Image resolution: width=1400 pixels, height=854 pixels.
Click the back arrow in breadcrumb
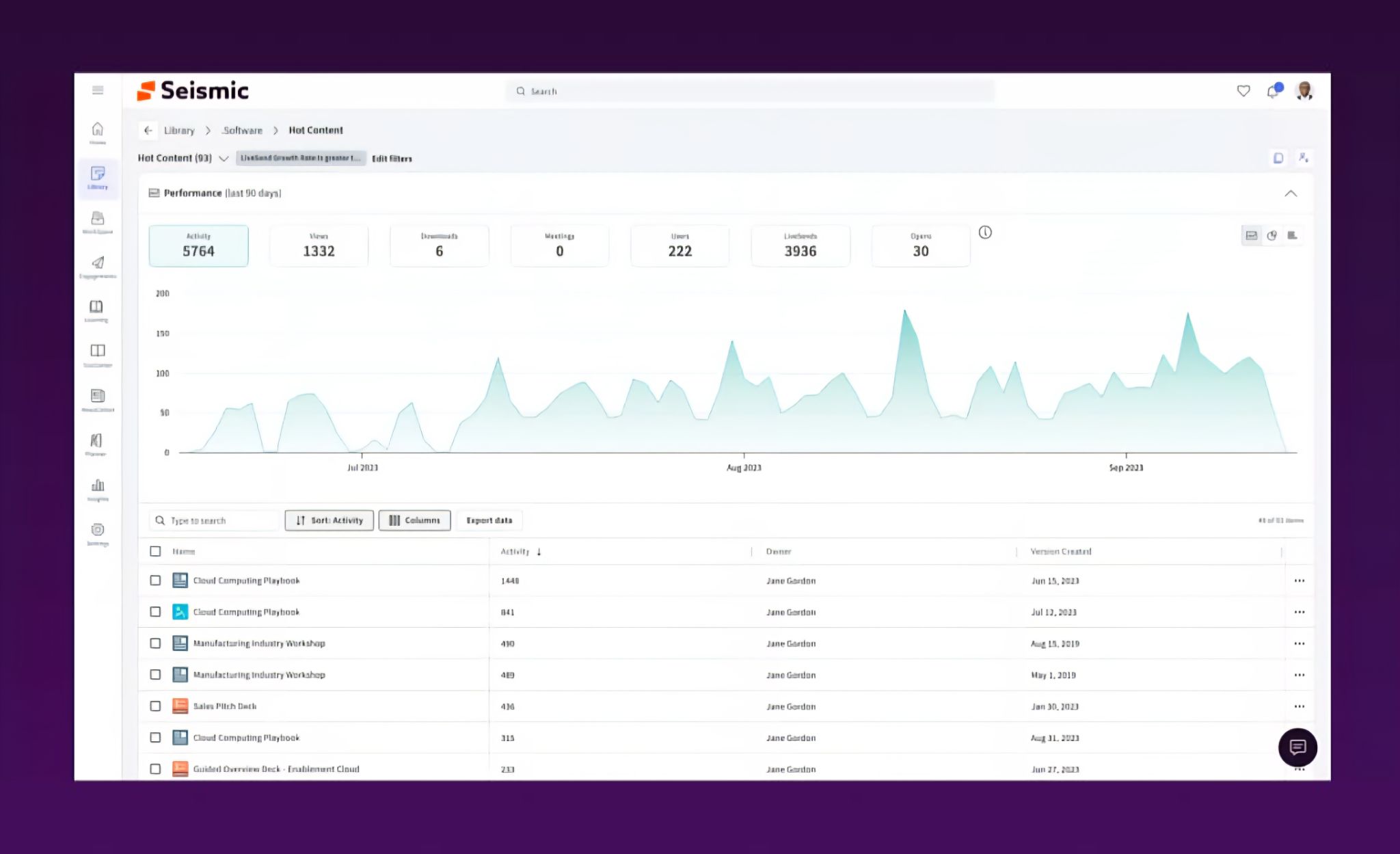point(148,130)
